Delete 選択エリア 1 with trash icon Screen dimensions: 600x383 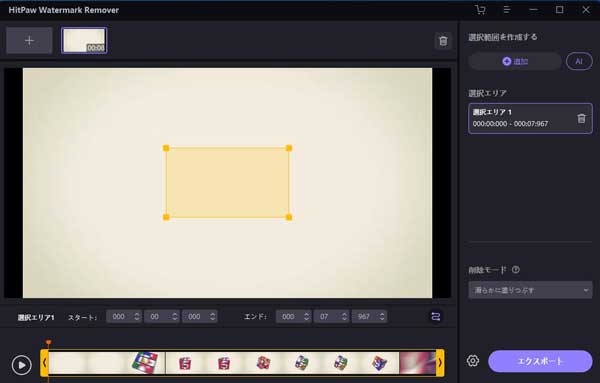pos(581,119)
